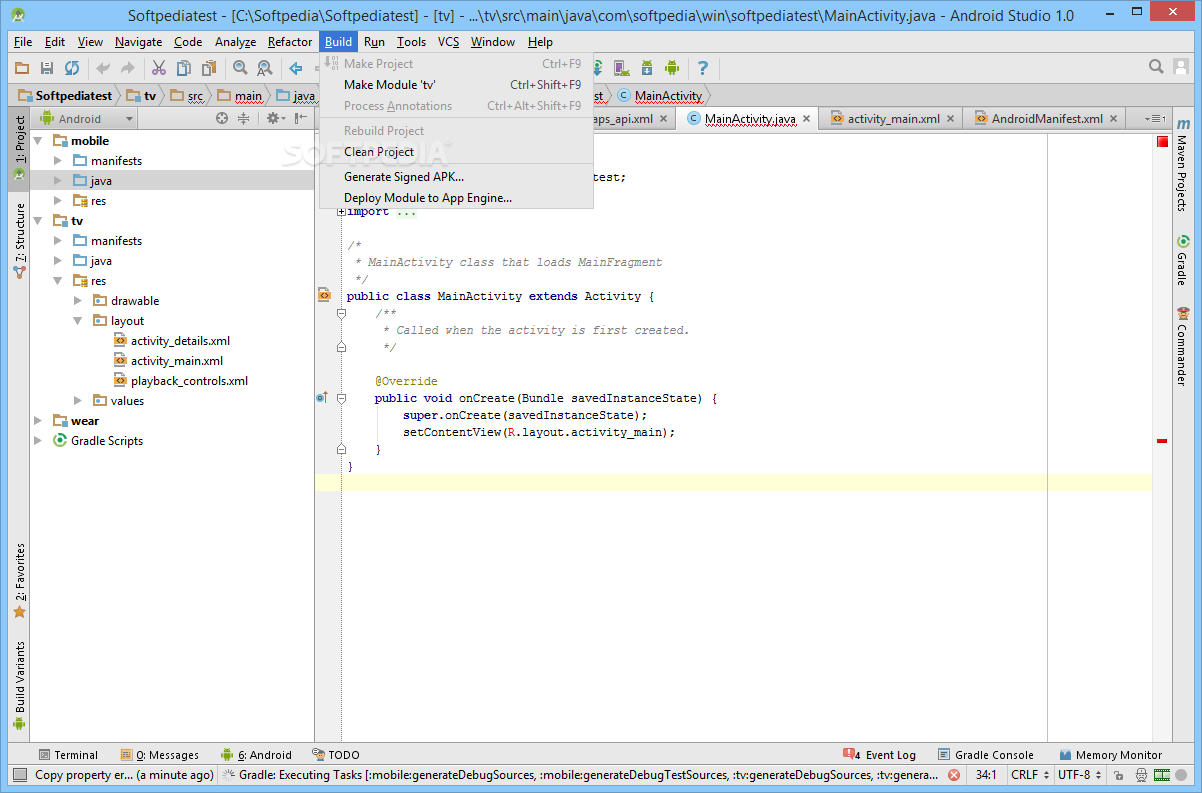Viewport: 1202px width, 793px height.
Task: Open the 0: Messages tool window
Action: click(160, 755)
